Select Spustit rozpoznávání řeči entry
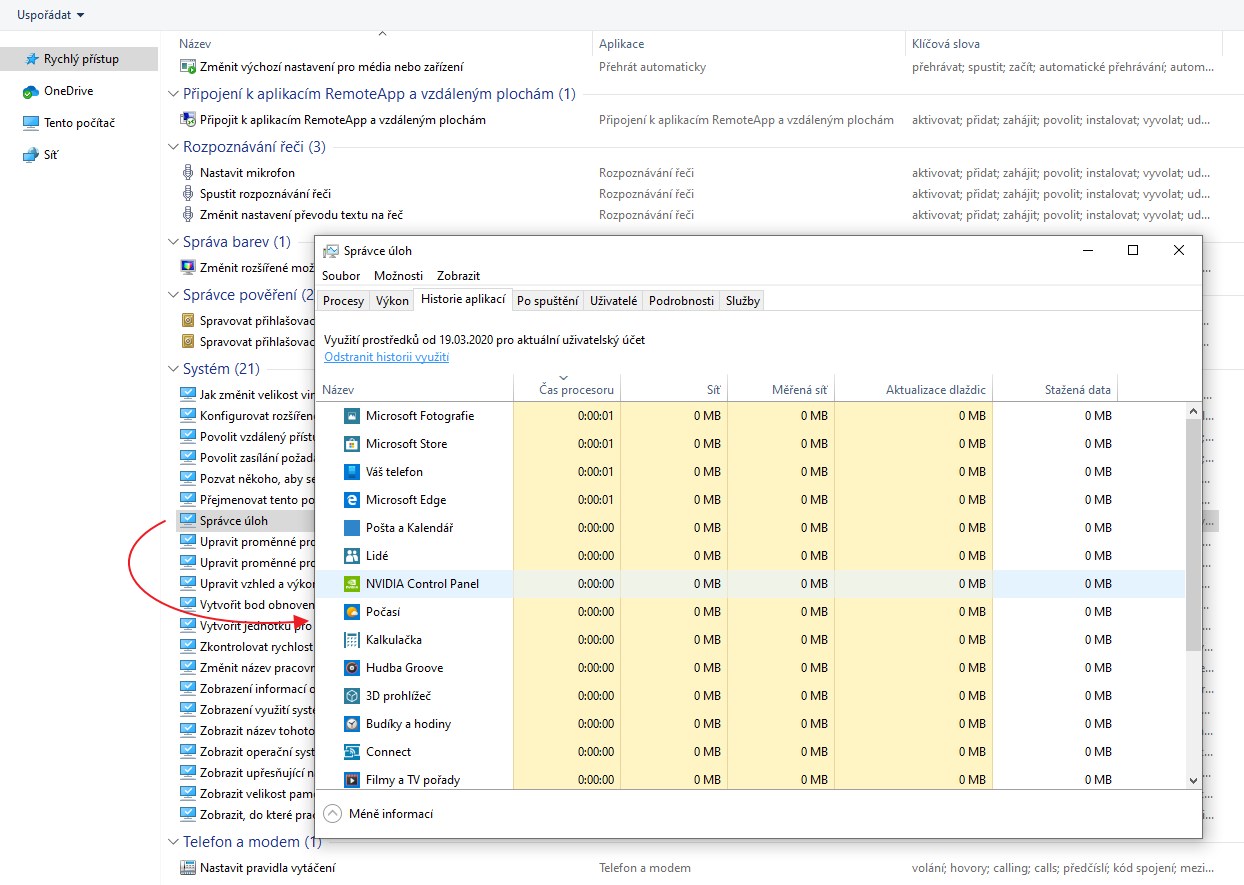The image size is (1244, 885). (265, 194)
